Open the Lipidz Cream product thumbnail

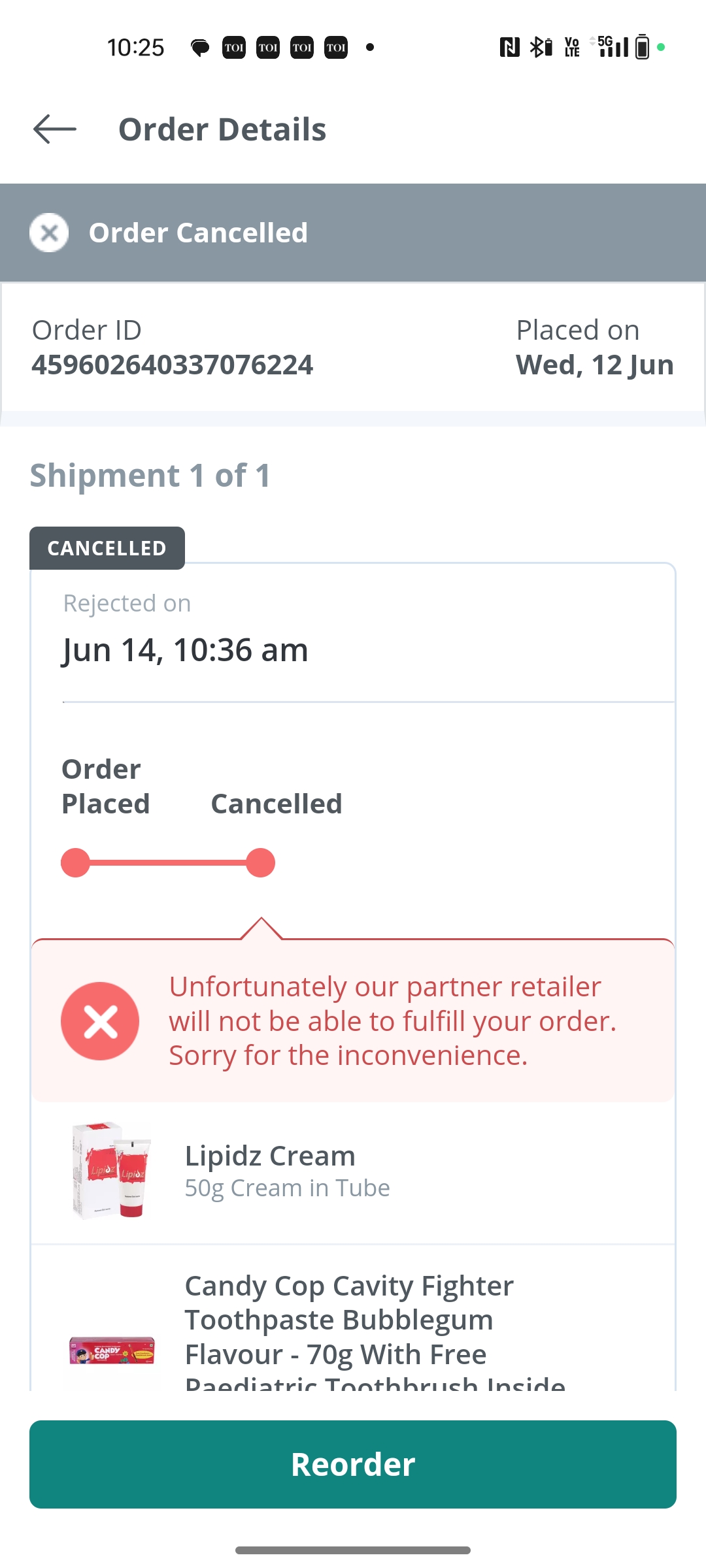112,1171
